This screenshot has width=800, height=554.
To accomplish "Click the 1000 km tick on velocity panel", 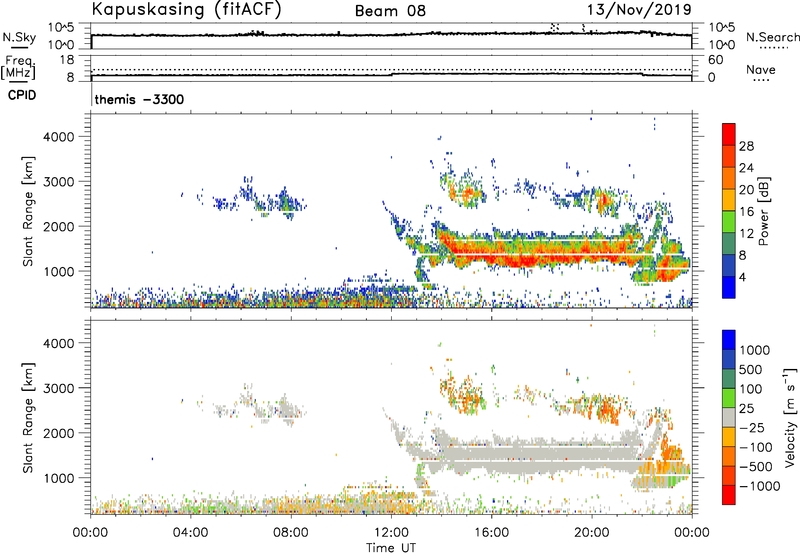I will [59, 478].
